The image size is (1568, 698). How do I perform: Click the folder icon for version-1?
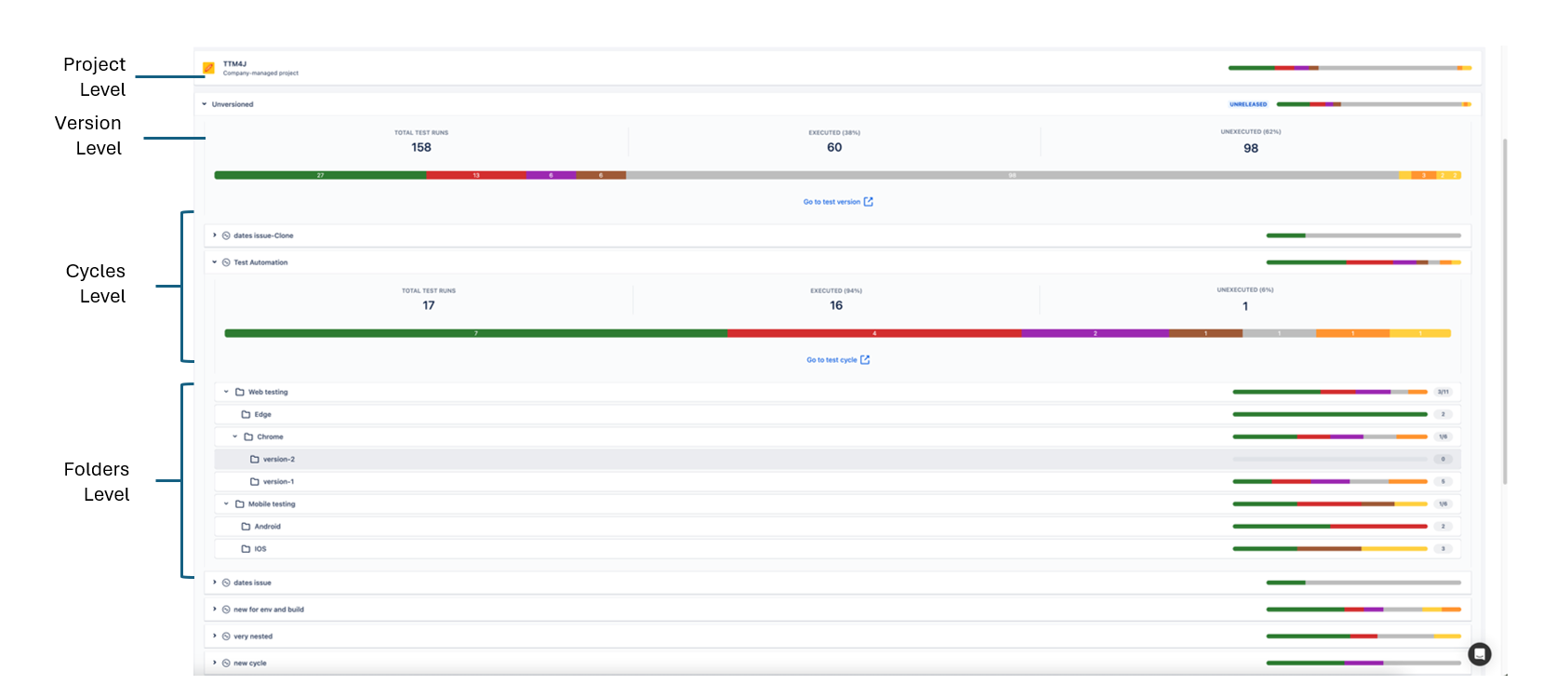[x=255, y=481]
